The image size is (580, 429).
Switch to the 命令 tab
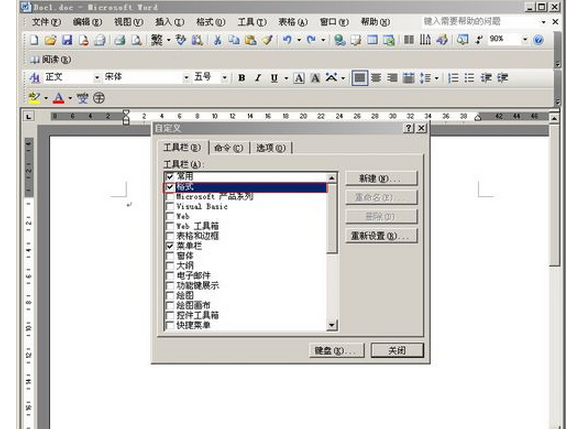(229, 148)
